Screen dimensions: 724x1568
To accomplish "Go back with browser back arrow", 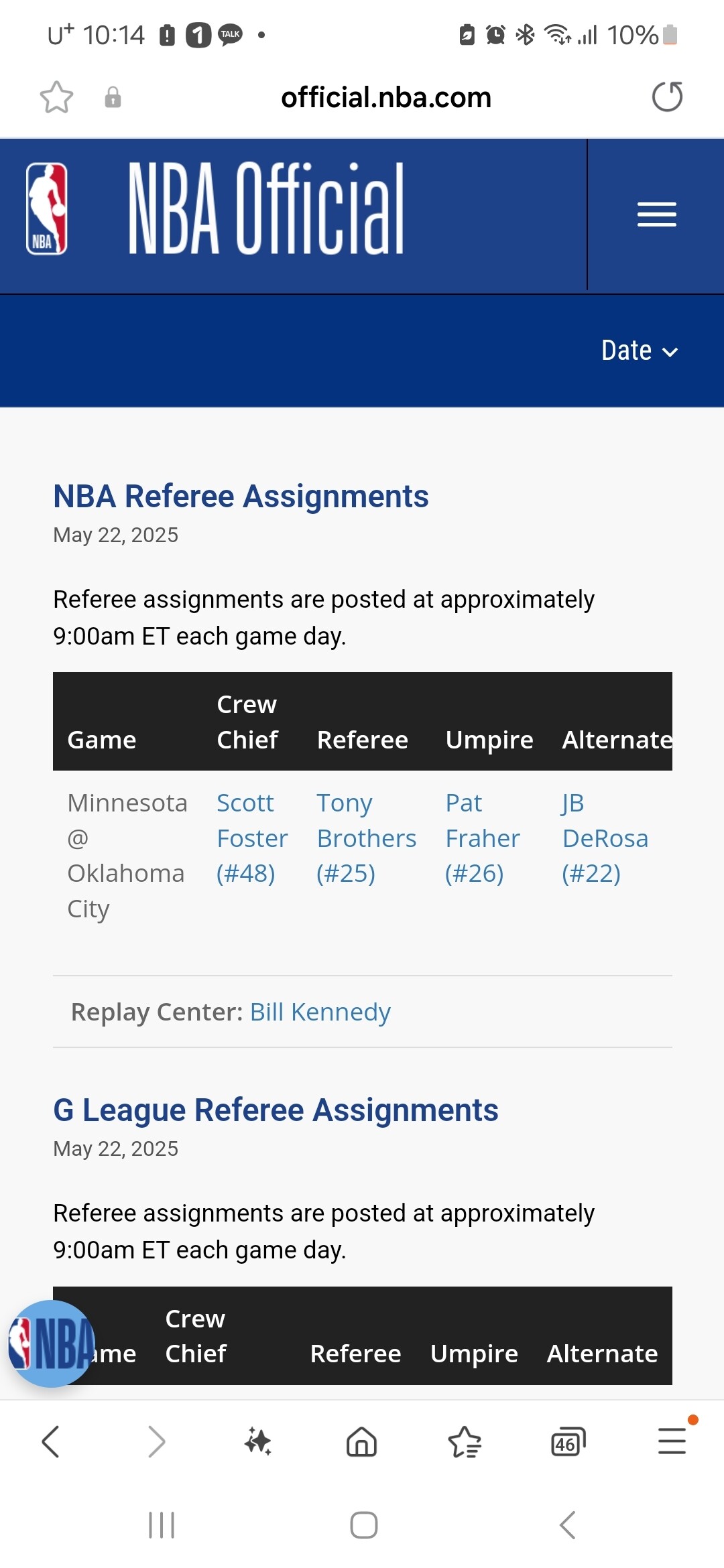I will point(51,1441).
